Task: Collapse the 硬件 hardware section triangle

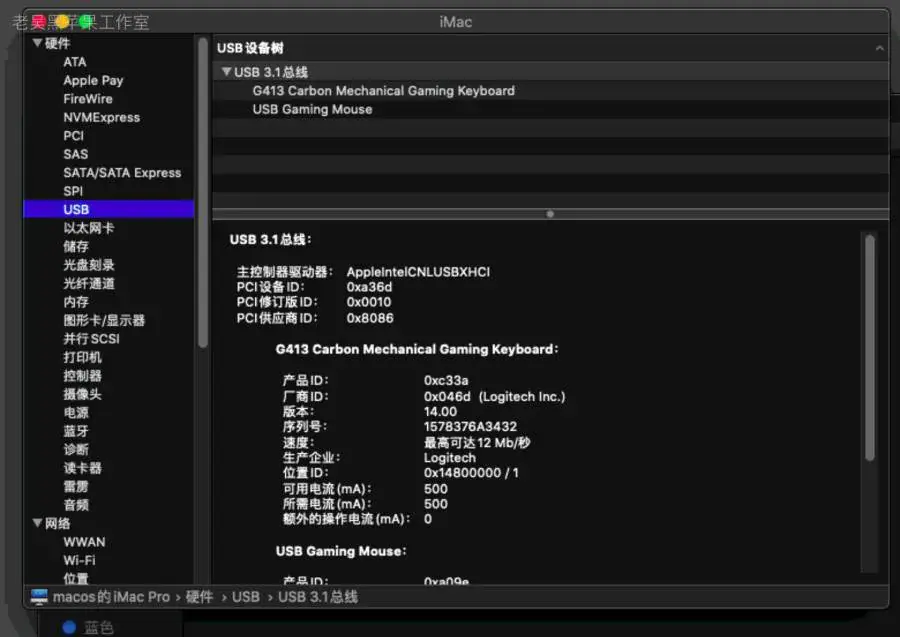Action: pyautogui.click(x=37, y=43)
